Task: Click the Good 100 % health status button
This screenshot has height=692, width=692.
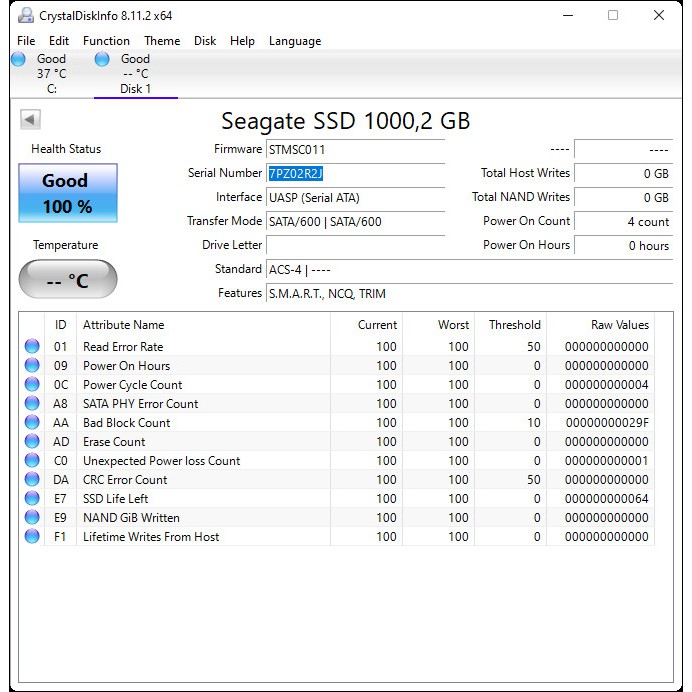Action: 68,193
